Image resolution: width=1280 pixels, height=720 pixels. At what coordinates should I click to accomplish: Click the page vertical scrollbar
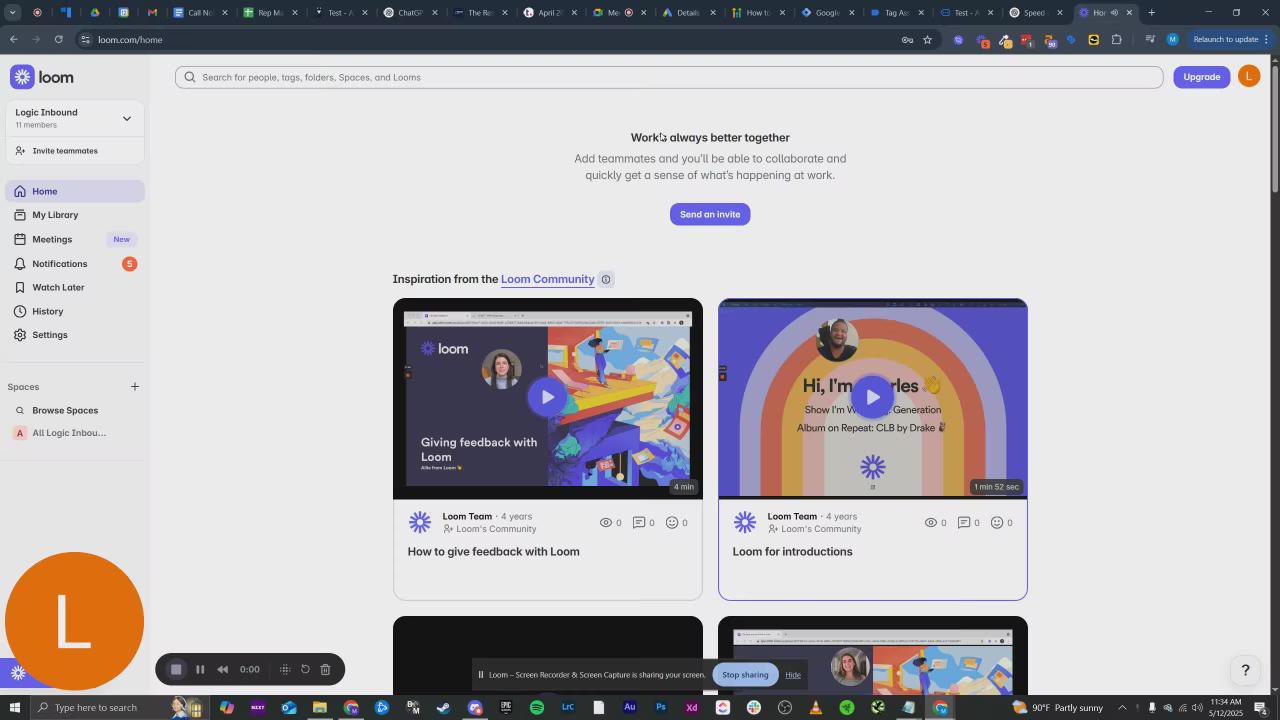(x=1275, y=129)
